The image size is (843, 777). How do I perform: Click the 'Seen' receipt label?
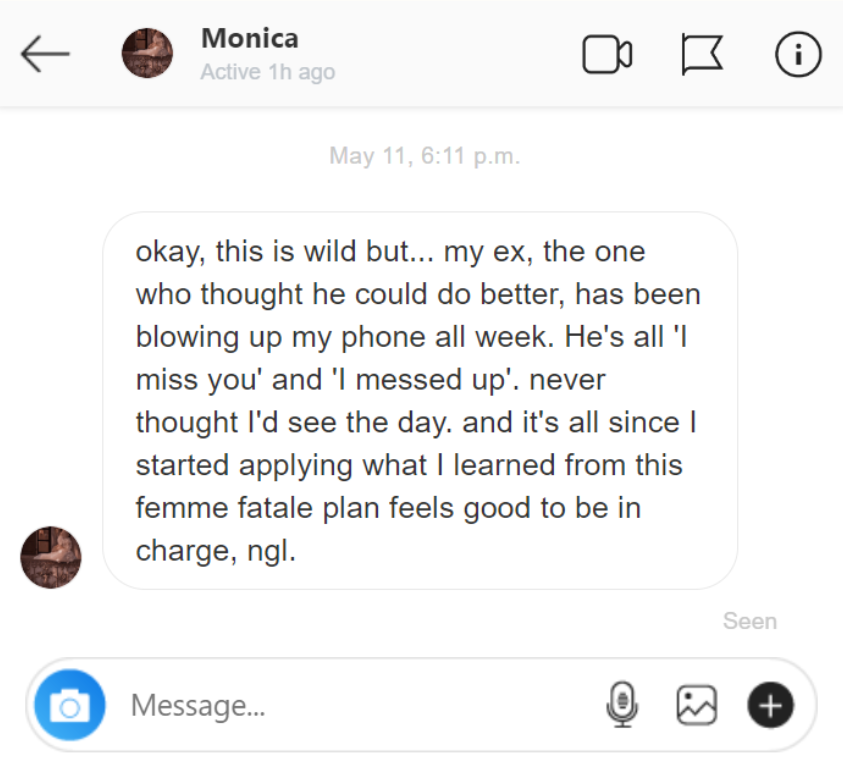coord(749,621)
